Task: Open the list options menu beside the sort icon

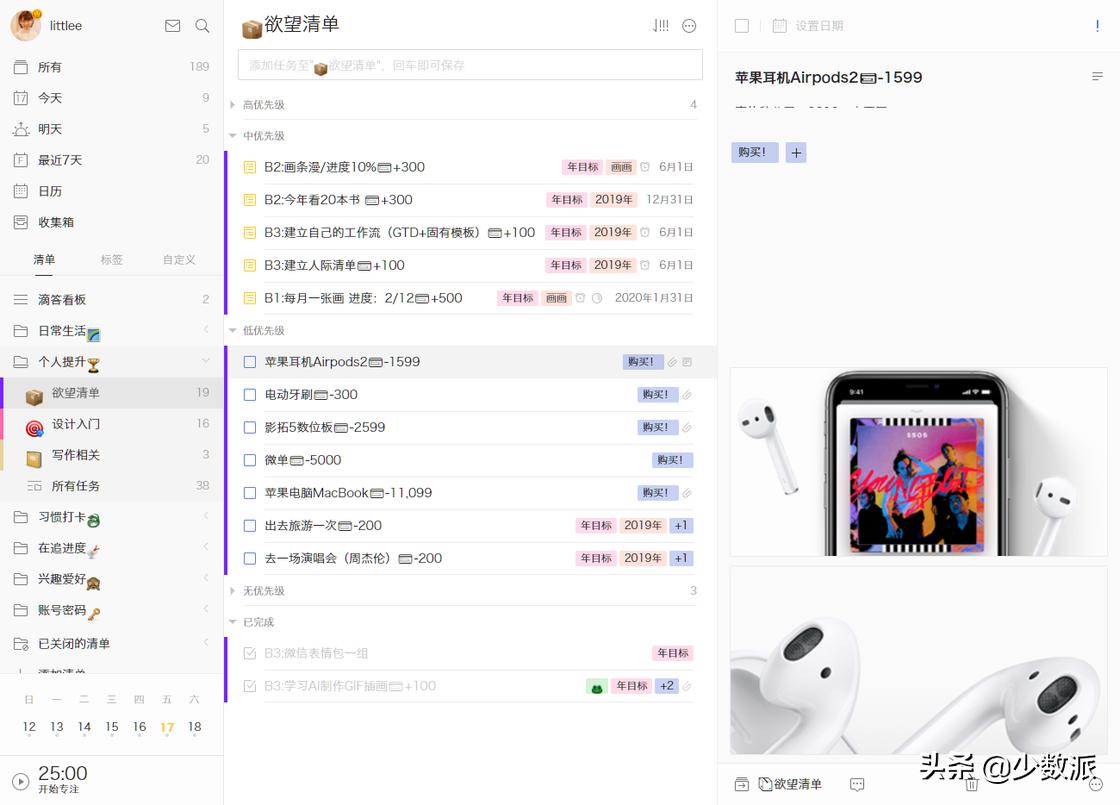Action: point(689,26)
